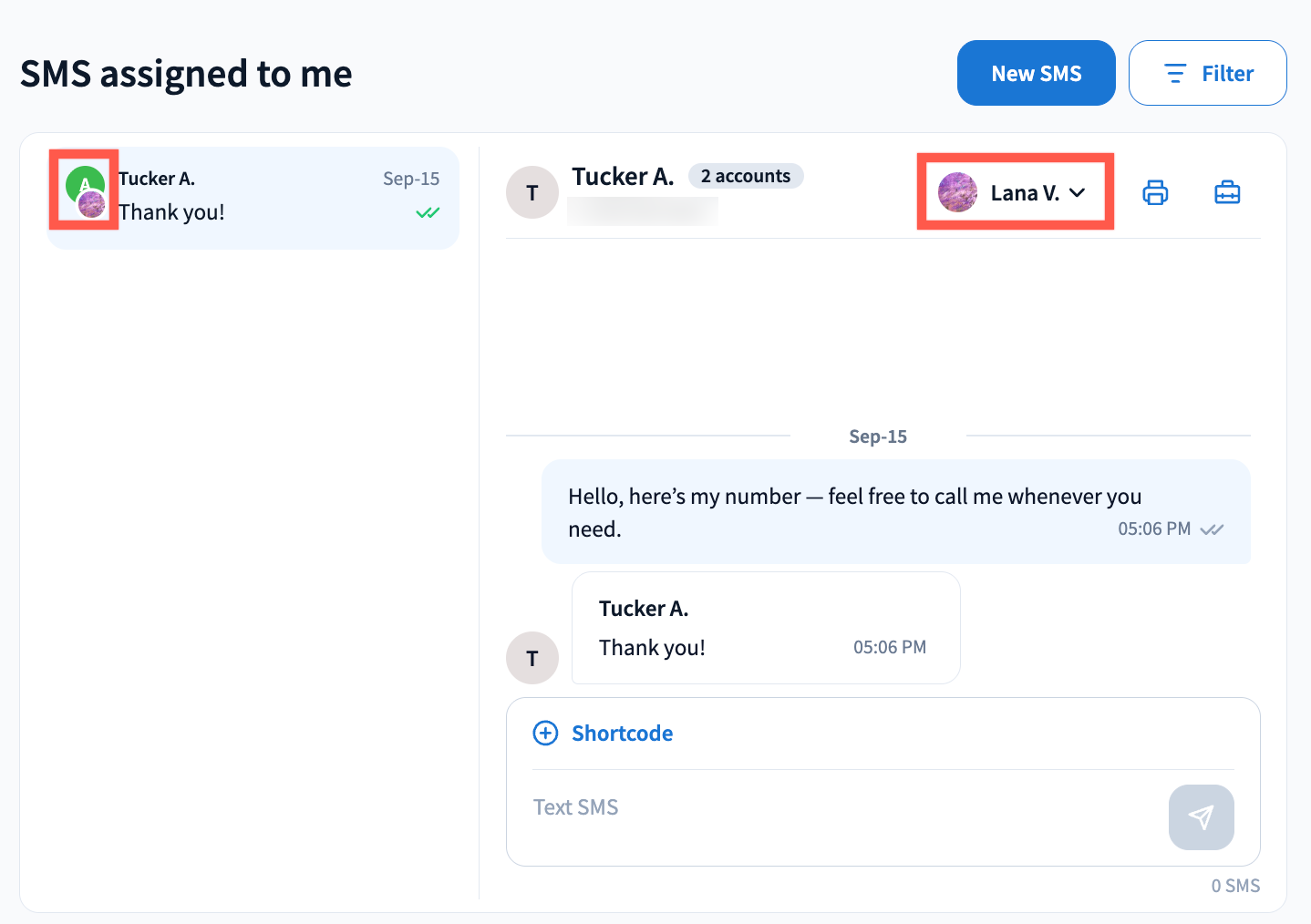Expand the Lana V. assignee dropdown

click(1077, 192)
